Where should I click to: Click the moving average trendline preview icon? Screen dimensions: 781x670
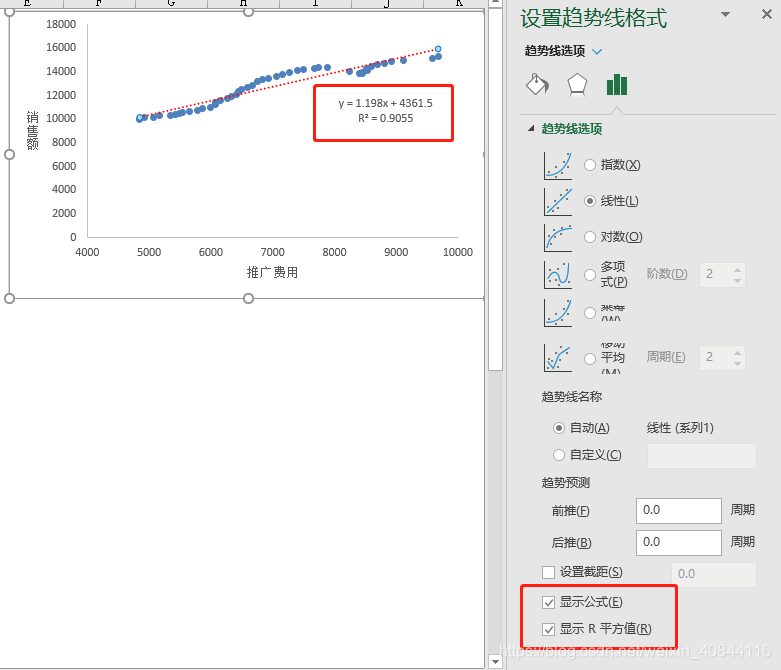(x=558, y=358)
